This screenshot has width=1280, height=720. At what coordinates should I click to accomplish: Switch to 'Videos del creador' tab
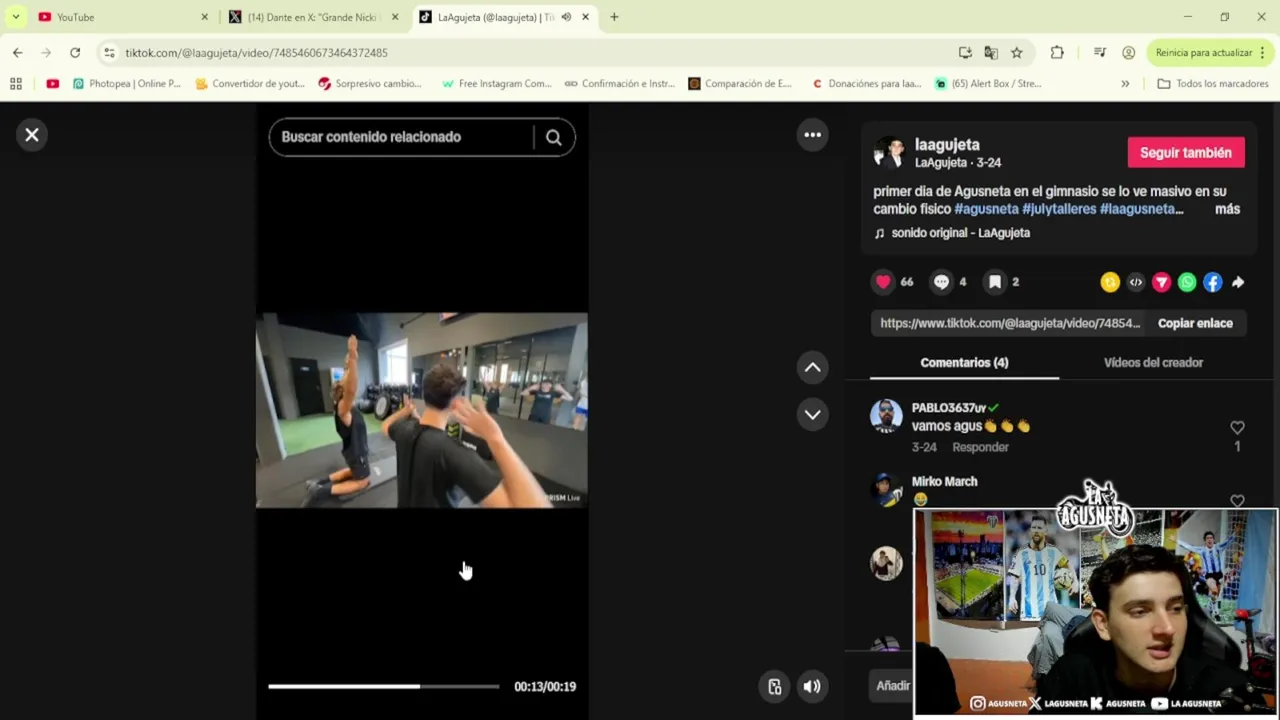(x=1153, y=363)
